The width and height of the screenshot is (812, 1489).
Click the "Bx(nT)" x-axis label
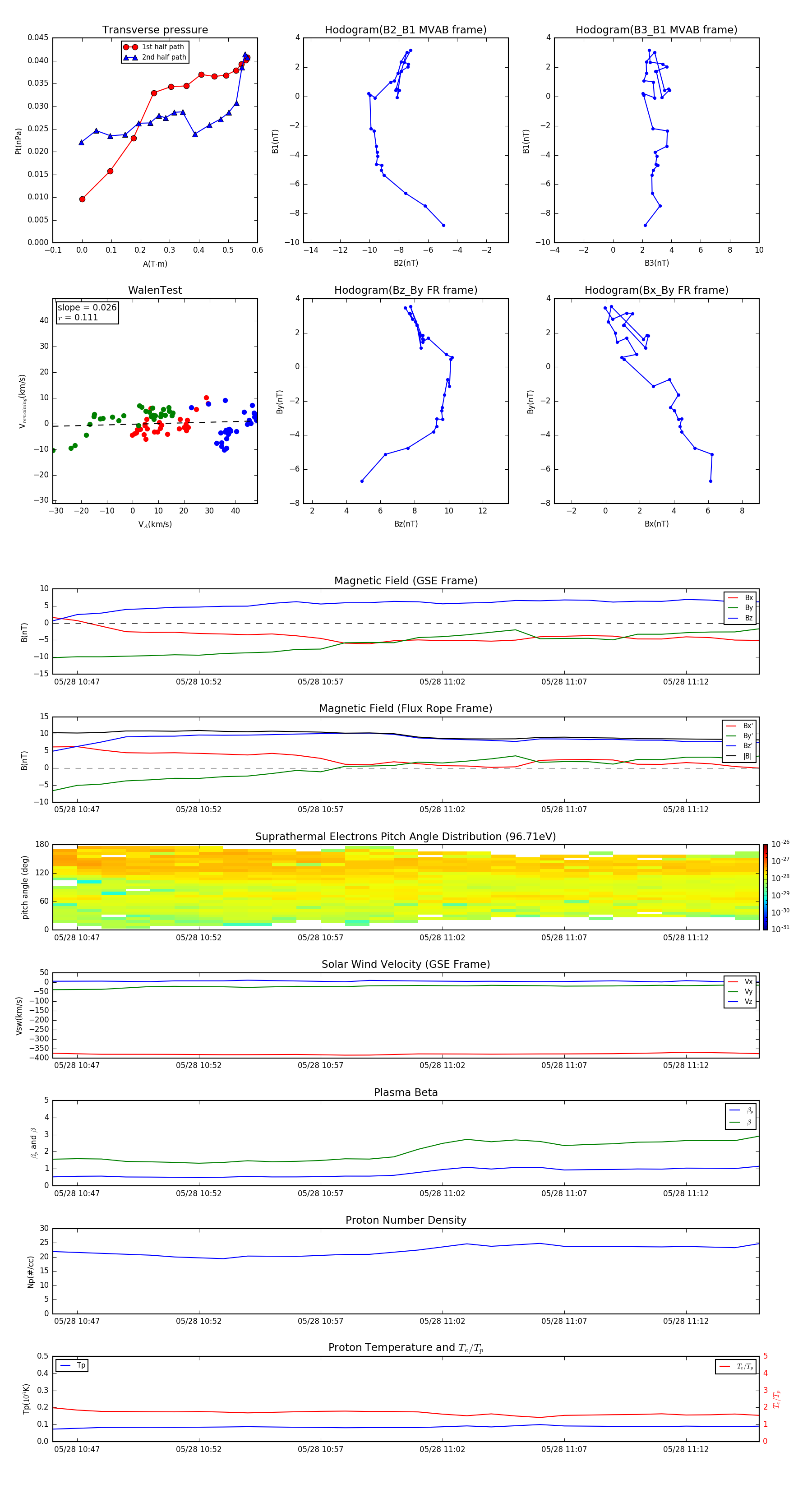click(656, 524)
